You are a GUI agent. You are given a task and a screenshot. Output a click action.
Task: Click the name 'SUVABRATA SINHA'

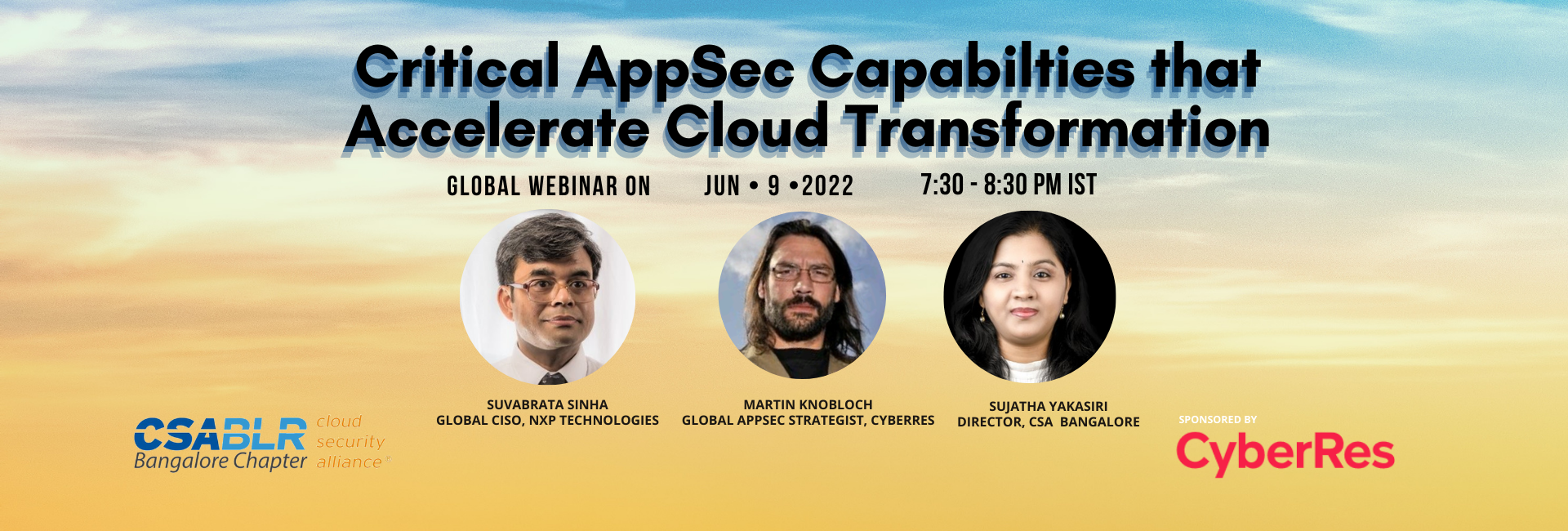coord(547,404)
